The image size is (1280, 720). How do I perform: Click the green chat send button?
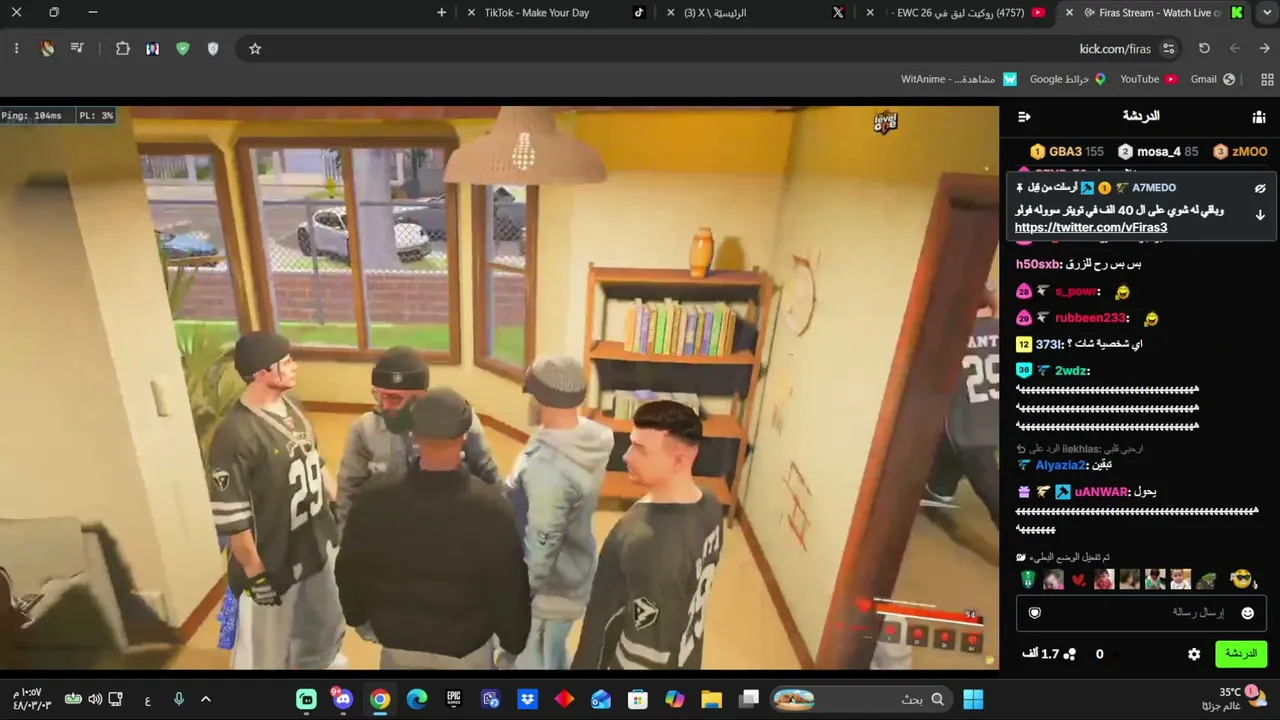[1241, 654]
